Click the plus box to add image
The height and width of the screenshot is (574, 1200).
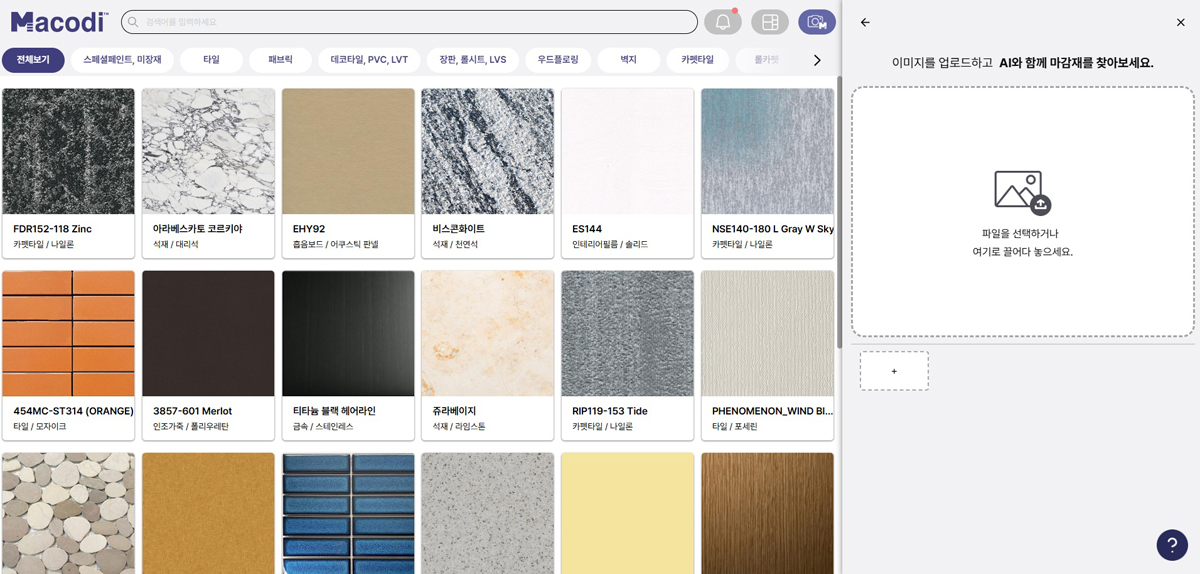click(893, 371)
